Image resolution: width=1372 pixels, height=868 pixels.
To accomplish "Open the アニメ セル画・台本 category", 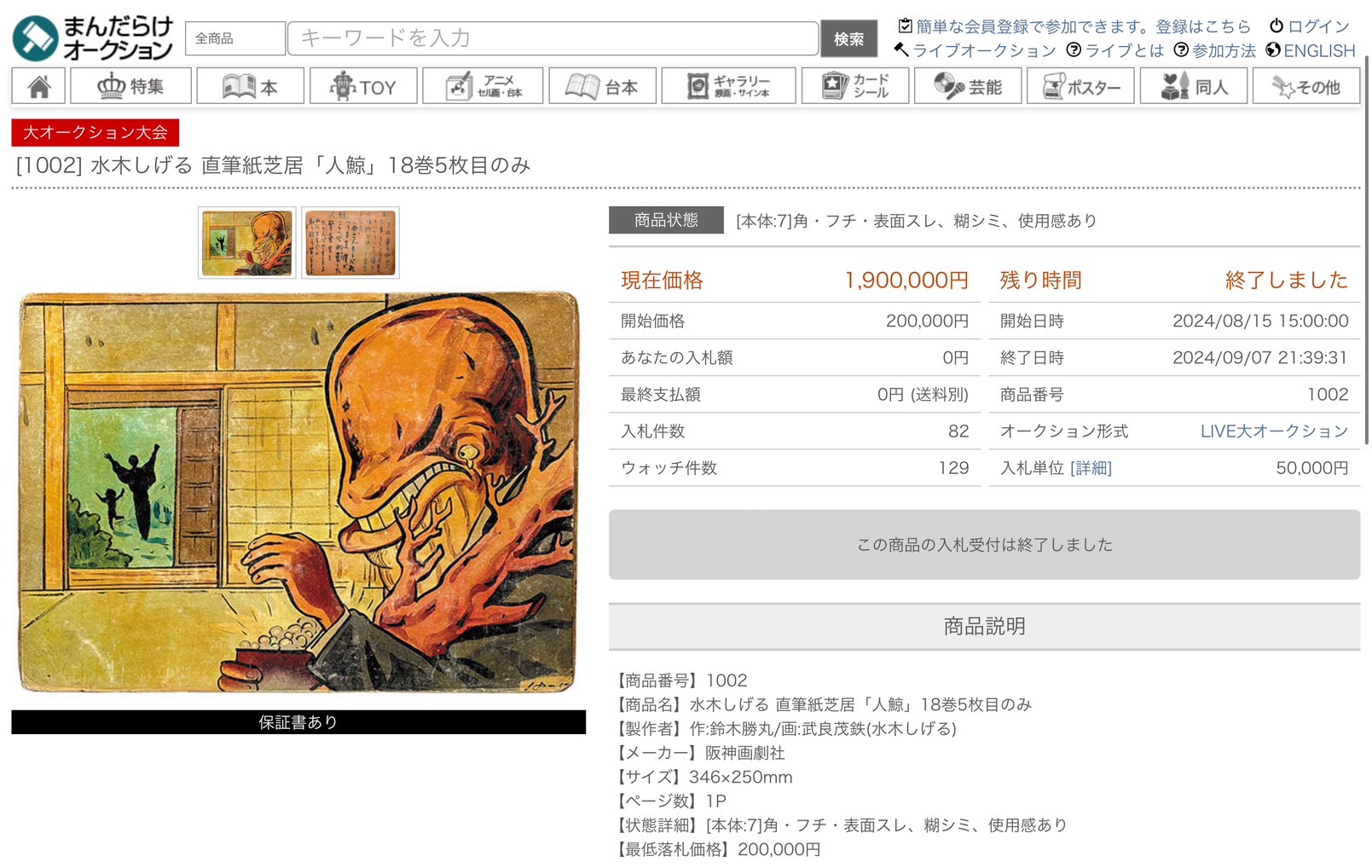I will click(483, 87).
